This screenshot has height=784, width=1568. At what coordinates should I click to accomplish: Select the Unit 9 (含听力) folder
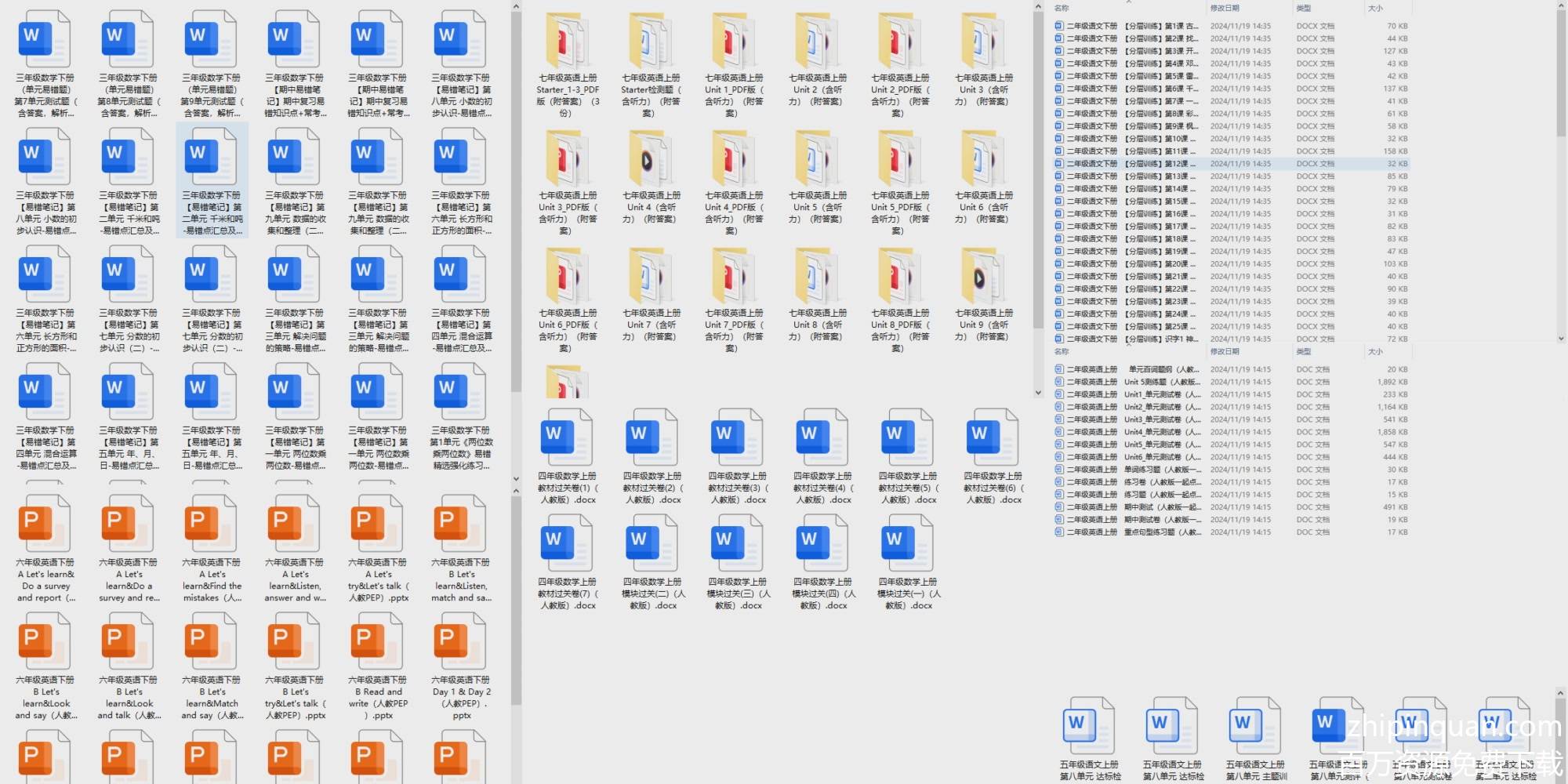(983, 277)
